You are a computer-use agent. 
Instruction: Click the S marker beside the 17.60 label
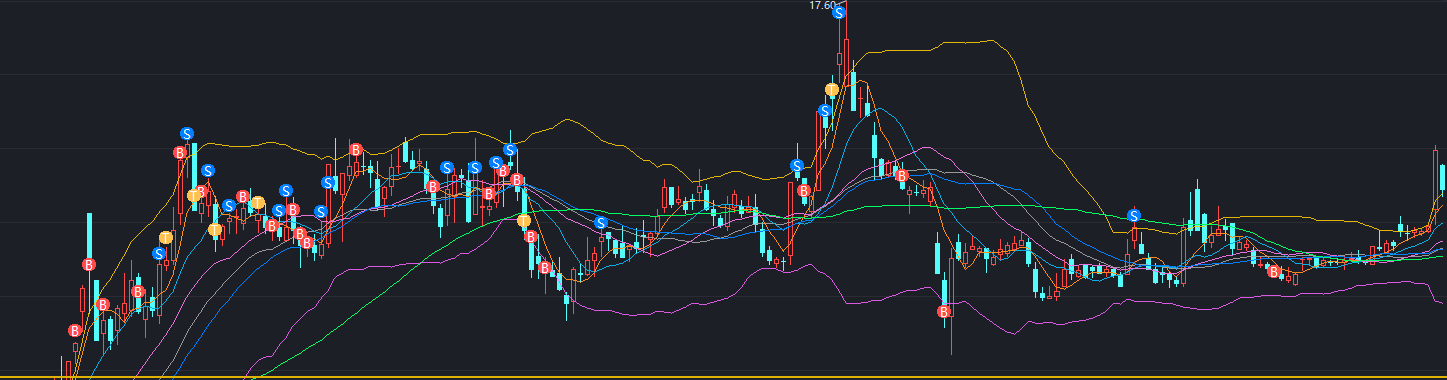(840, 13)
